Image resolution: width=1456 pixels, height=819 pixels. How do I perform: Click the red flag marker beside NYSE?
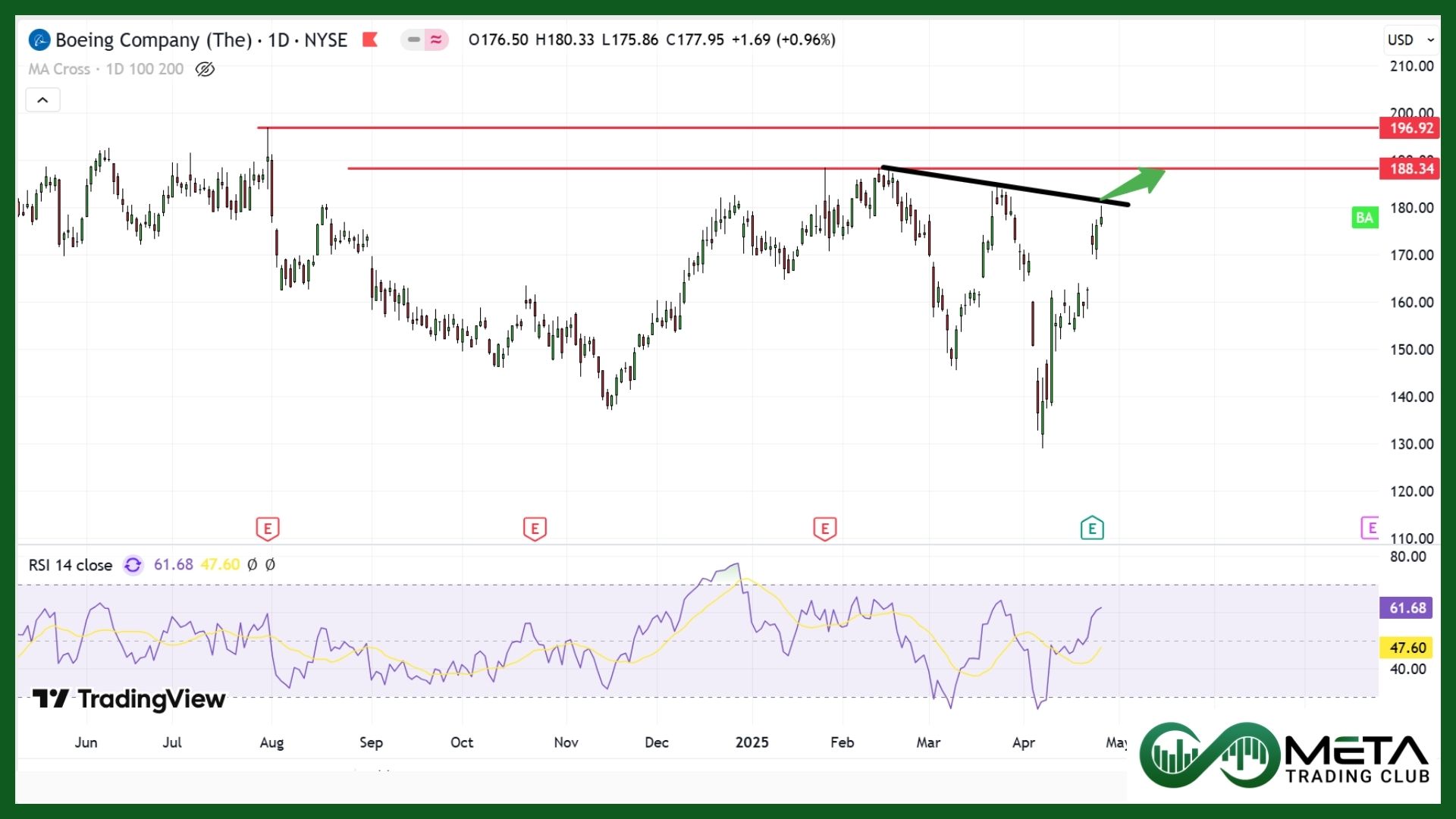click(x=370, y=39)
